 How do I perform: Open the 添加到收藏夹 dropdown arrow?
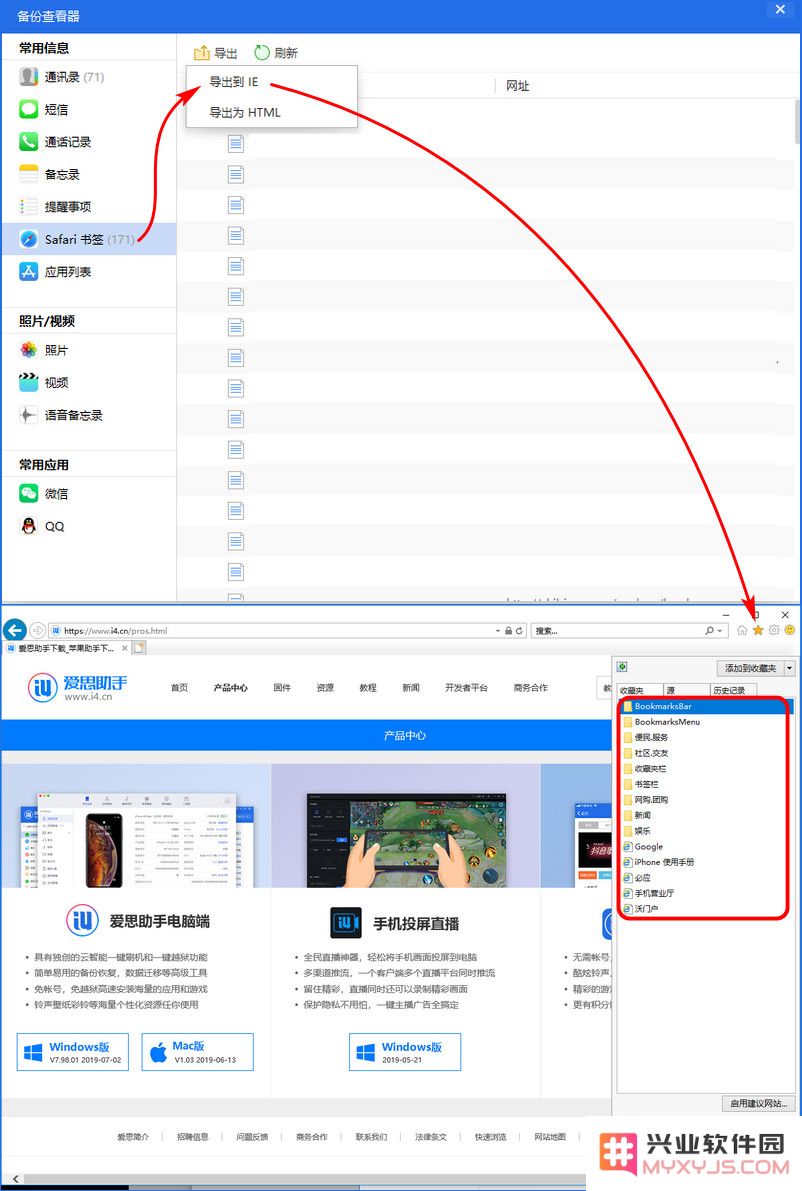[x=790, y=668]
